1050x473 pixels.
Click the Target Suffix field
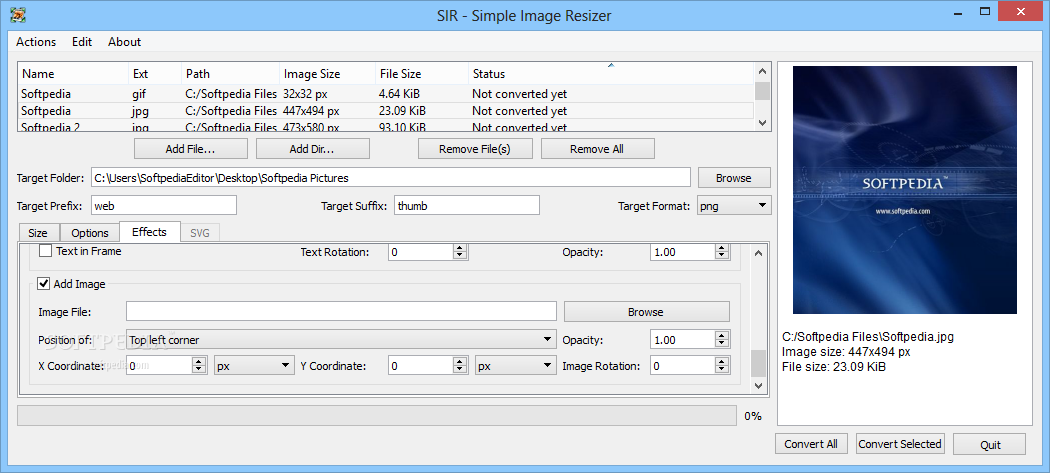coord(467,206)
